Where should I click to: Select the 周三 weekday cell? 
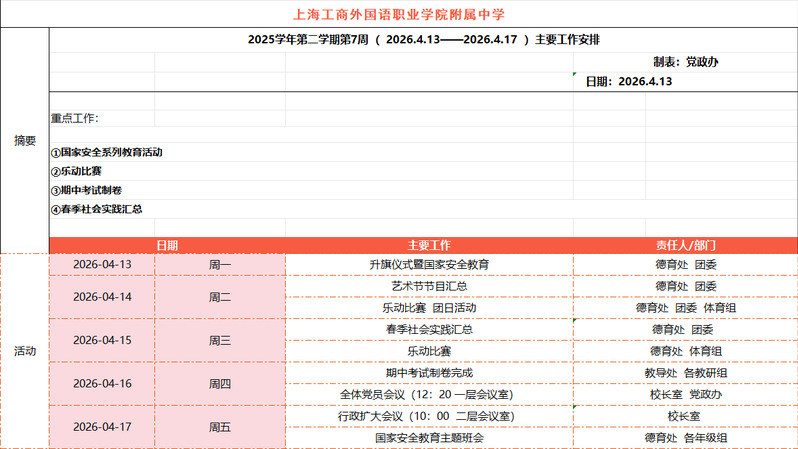pos(220,340)
